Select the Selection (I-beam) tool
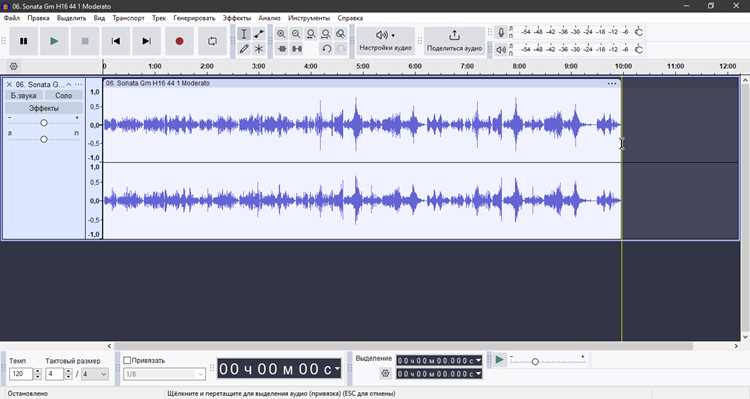Screen dimensions: 750x399 tap(244, 34)
